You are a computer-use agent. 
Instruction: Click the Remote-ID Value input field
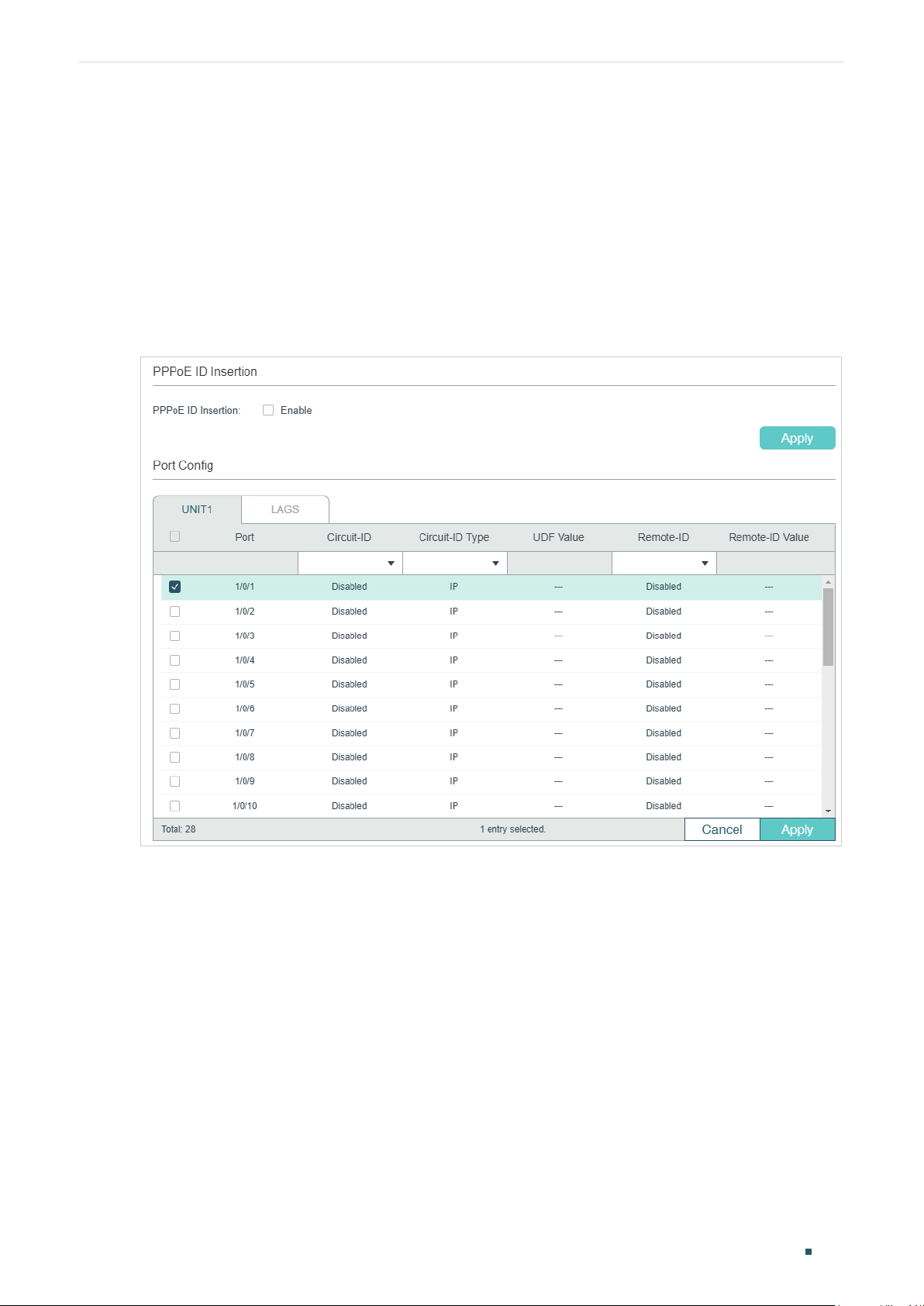(776, 563)
